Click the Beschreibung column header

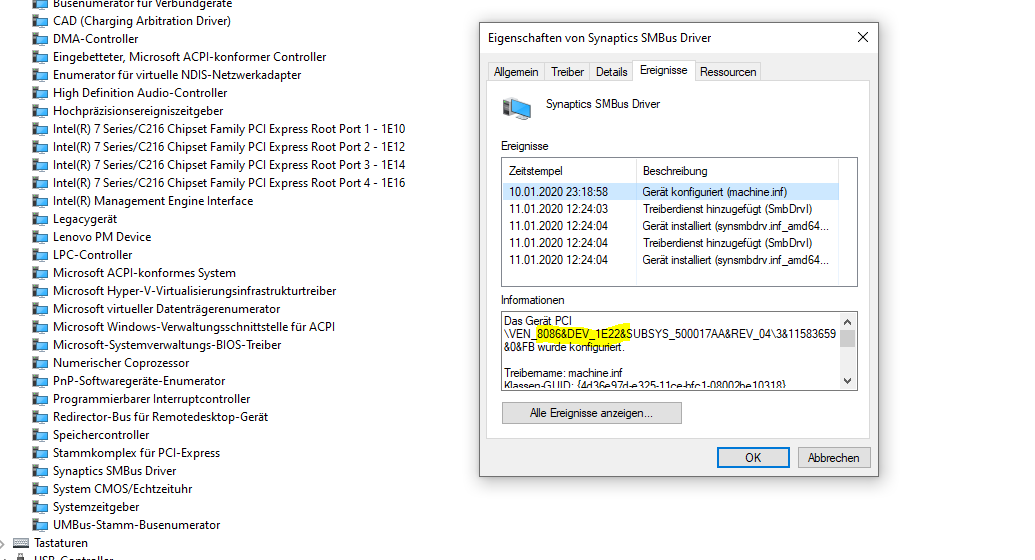tap(737, 171)
